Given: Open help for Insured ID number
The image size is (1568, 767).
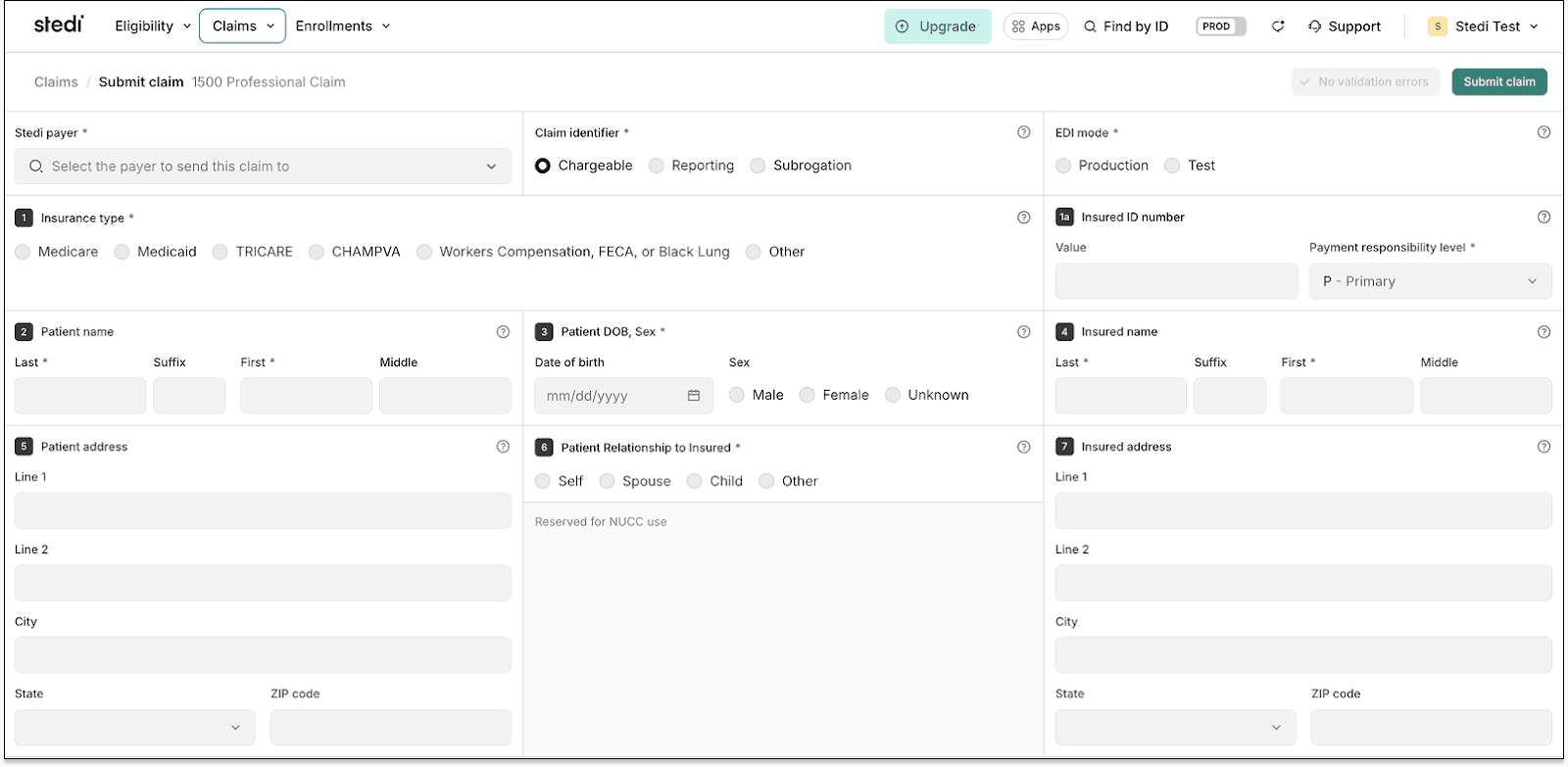Looking at the screenshot, I should (x=1544, y=217).
